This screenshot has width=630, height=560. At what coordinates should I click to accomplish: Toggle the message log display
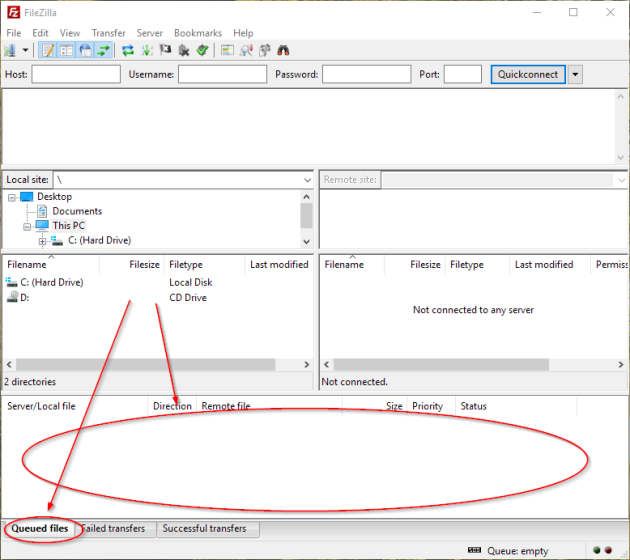[x=47, y=51]
